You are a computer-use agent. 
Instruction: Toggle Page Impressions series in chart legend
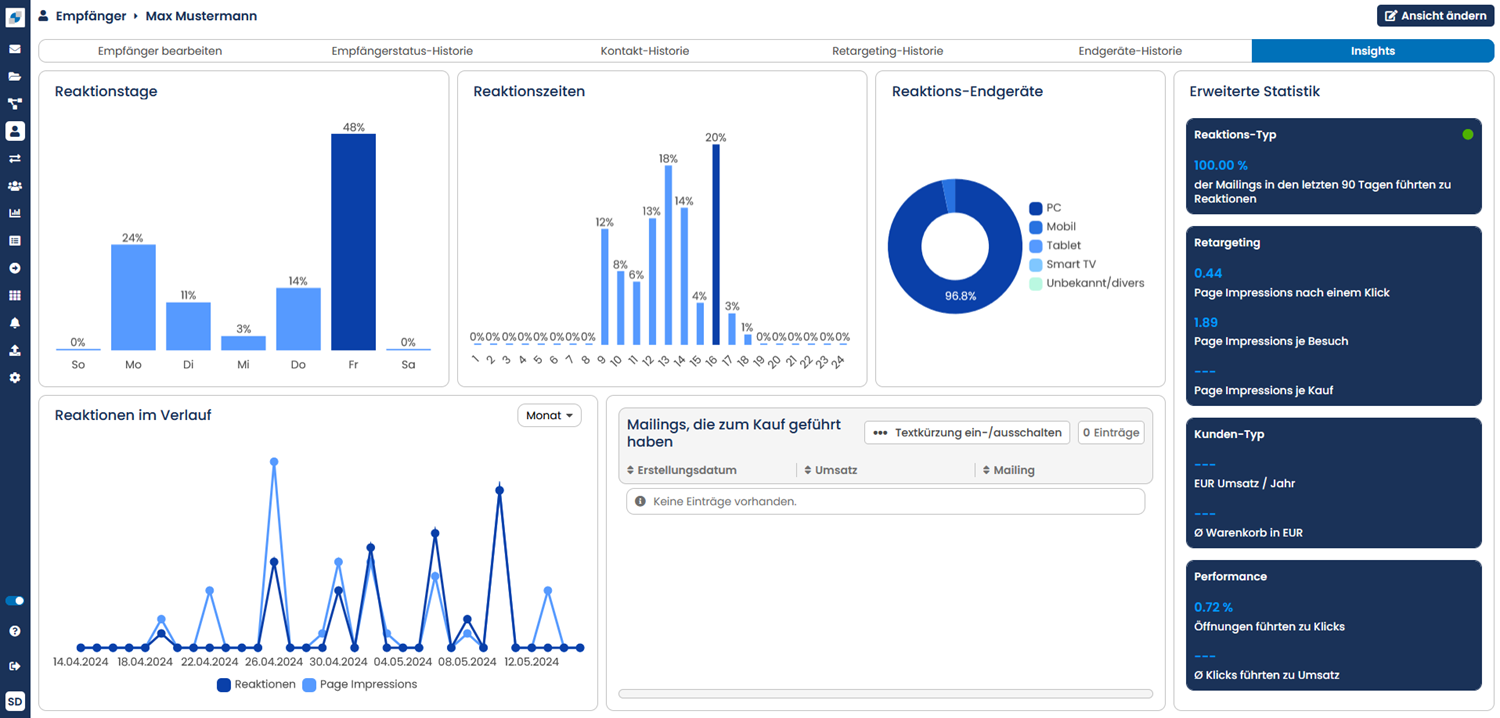(359, 685)
